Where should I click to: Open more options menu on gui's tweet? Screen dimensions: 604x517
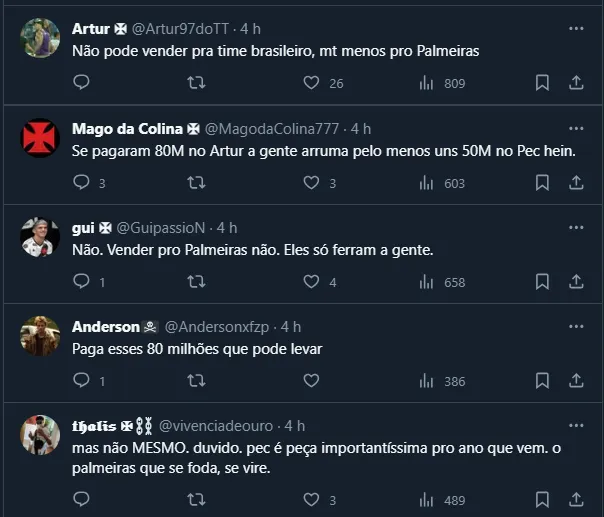coord(575,228)
